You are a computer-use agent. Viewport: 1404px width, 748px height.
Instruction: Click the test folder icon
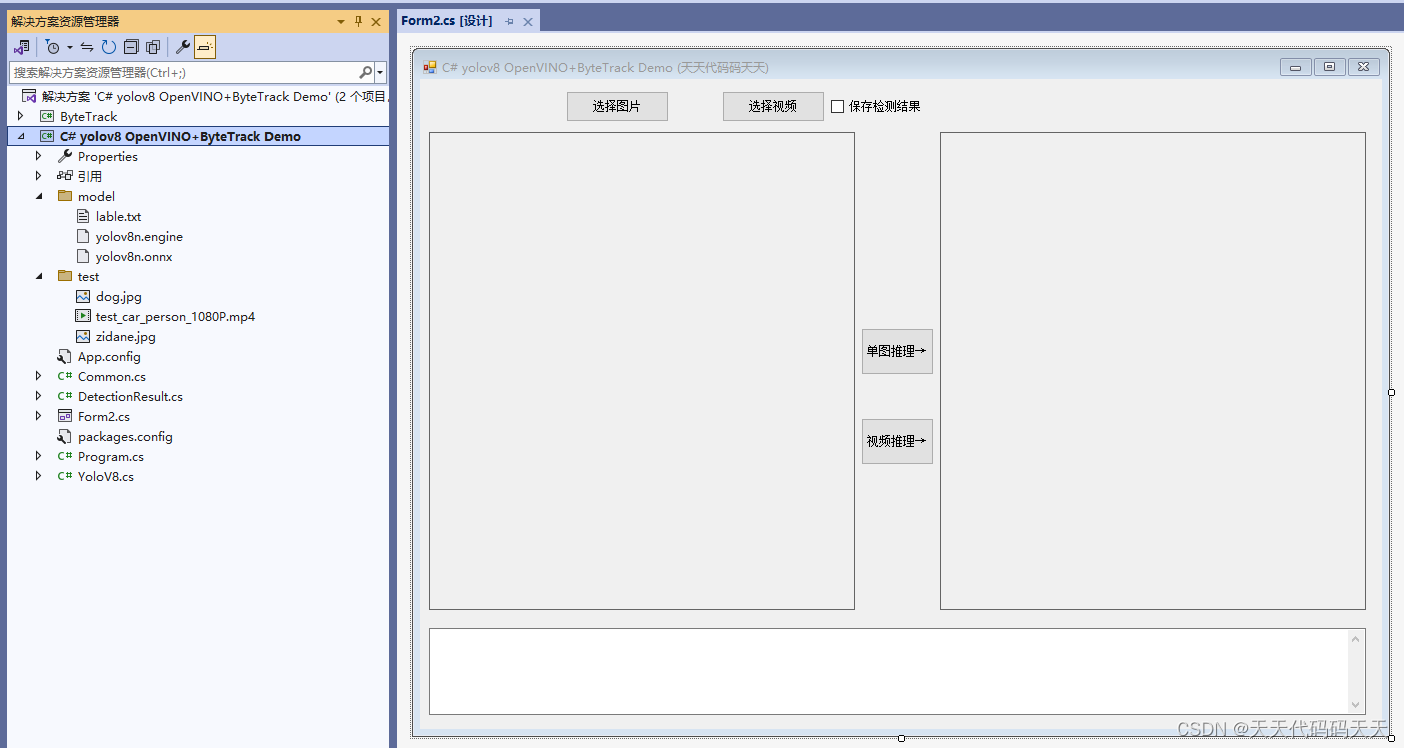tap(65, 276)
